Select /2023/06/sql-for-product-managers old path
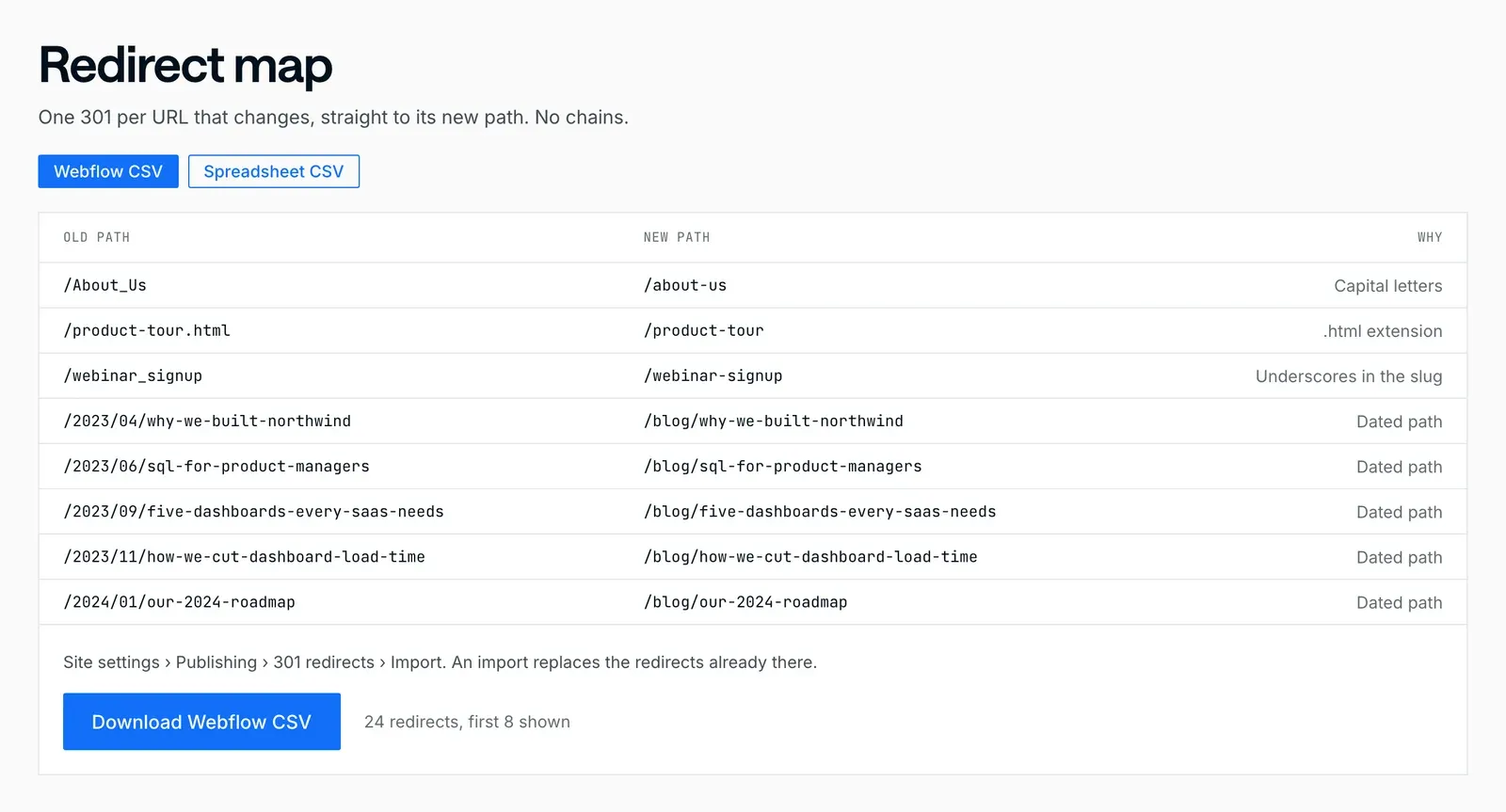Viewport: 1506px width, 812px height. pyautogui.click(x=216, y=466)
